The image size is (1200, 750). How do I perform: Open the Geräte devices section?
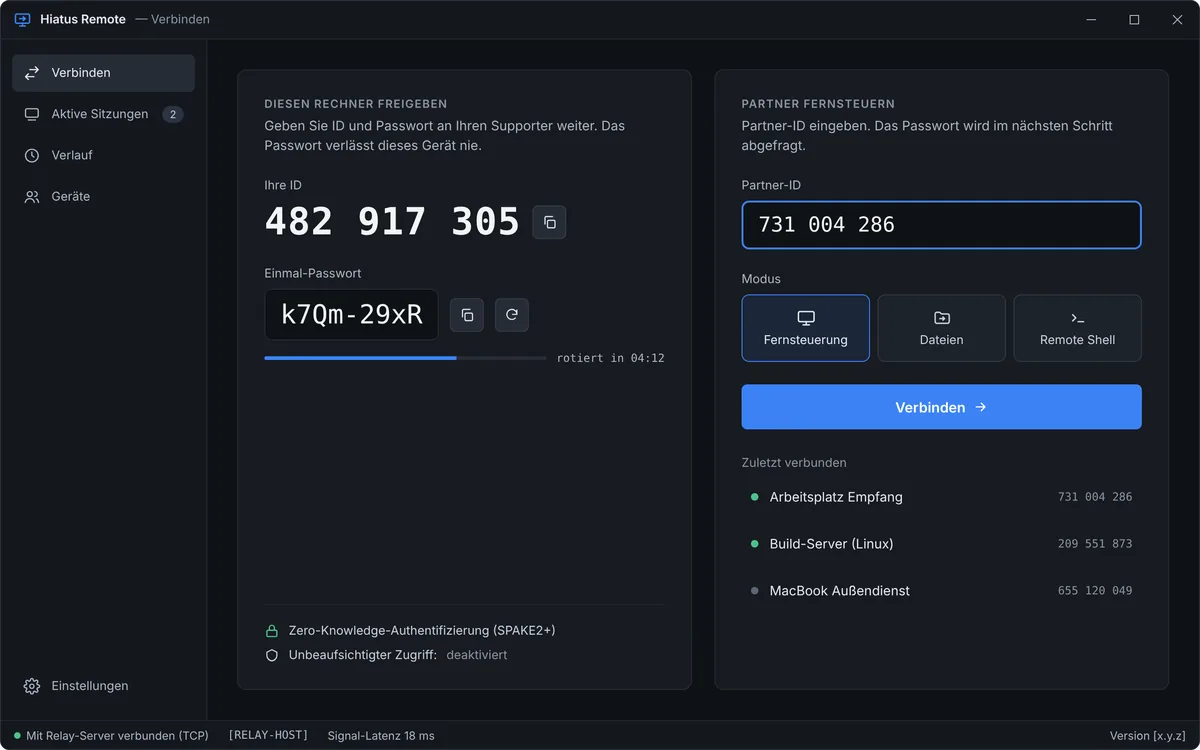coord(103,196)
